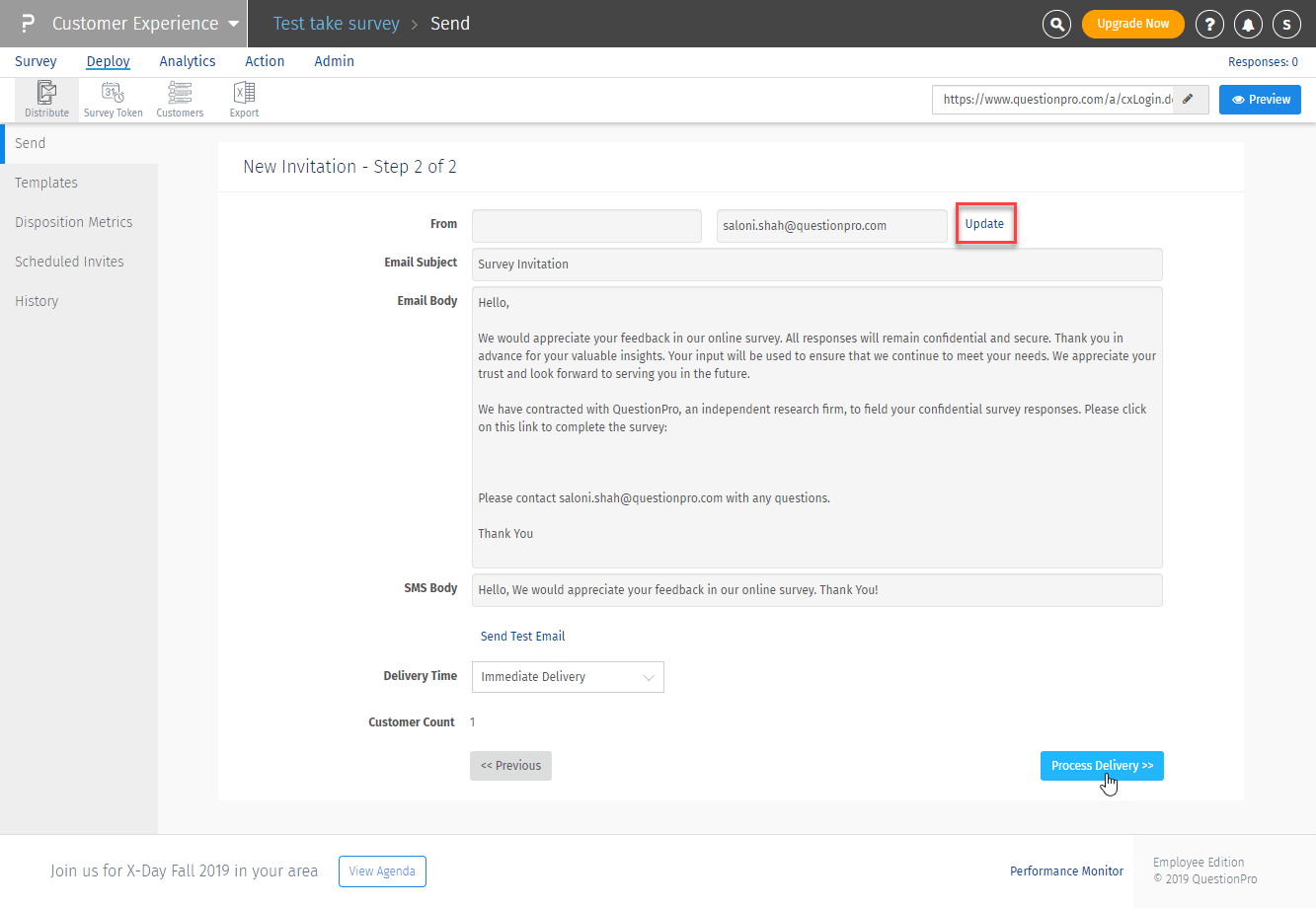Select the Distribute toolbar icon
This screenshot has width=1316, height=908.
coord(46,100)
